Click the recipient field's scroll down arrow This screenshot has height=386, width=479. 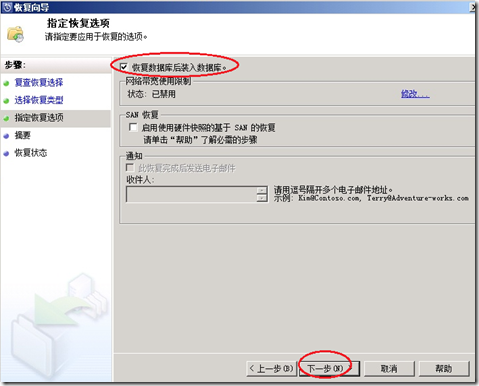[x=262, y=198]
